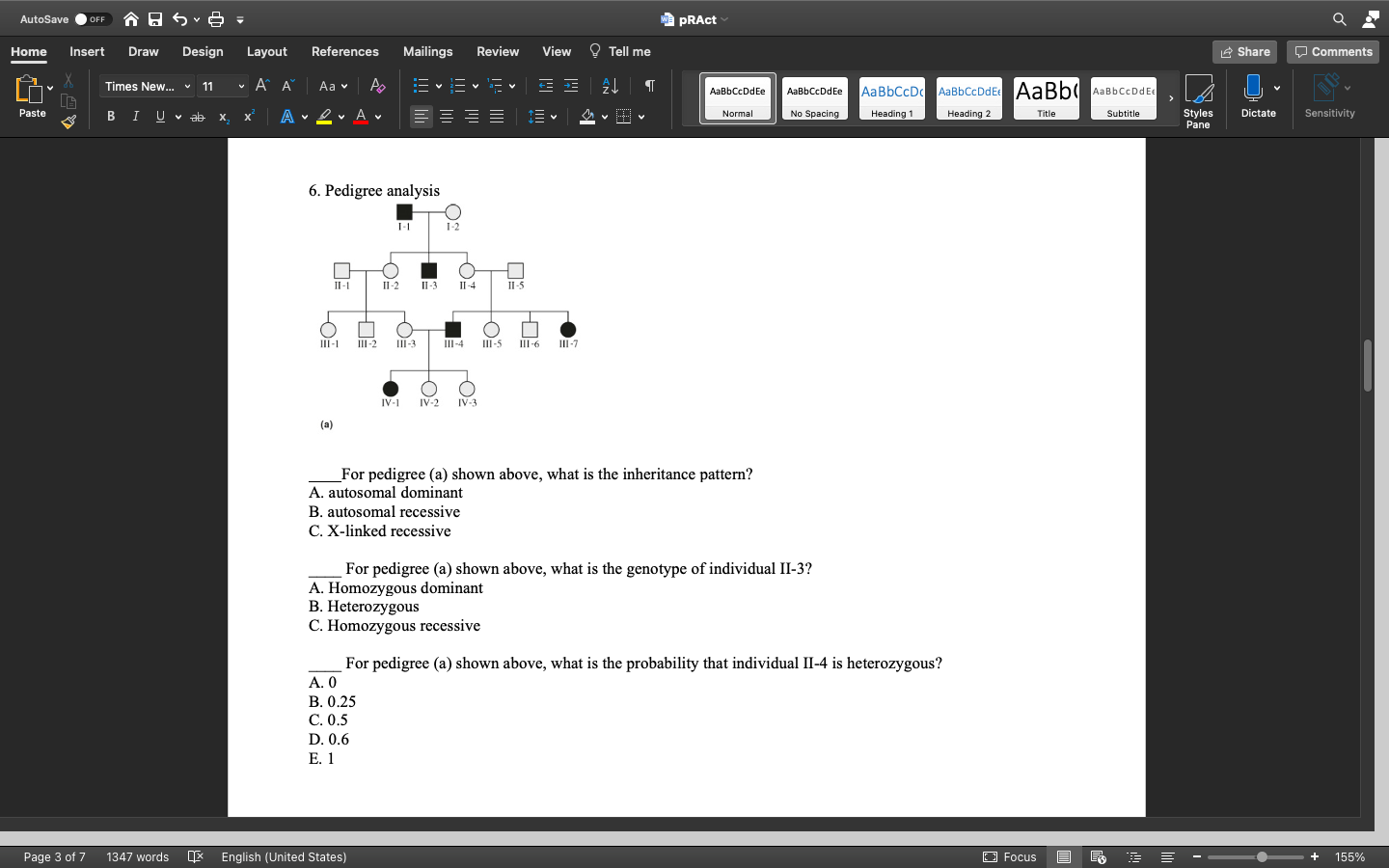The width and height of the screenshot is (1389, 868).
Task: Apply center text alignment
Action: coord(447,117)
